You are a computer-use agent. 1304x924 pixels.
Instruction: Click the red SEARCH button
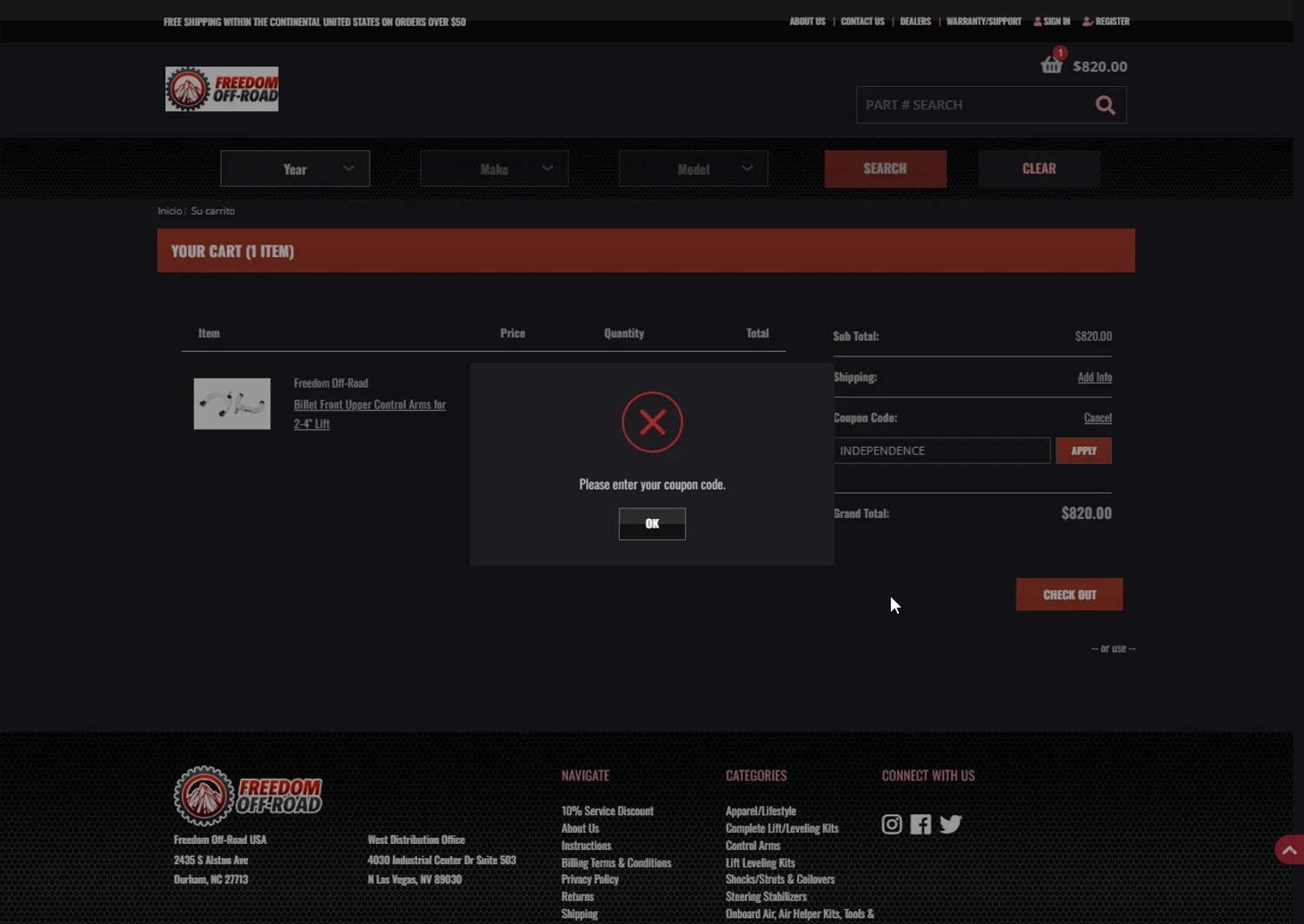click(885, 169)
